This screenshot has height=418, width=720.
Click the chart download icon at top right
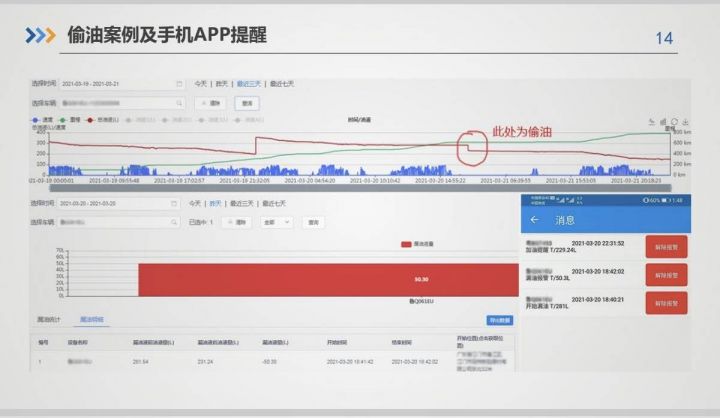[x=687, y=120]
